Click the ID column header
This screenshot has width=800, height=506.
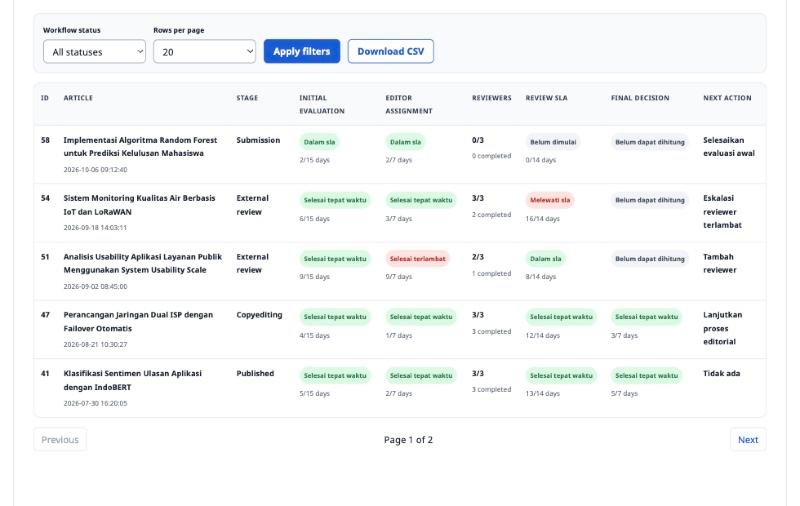(x=45, y=98)
